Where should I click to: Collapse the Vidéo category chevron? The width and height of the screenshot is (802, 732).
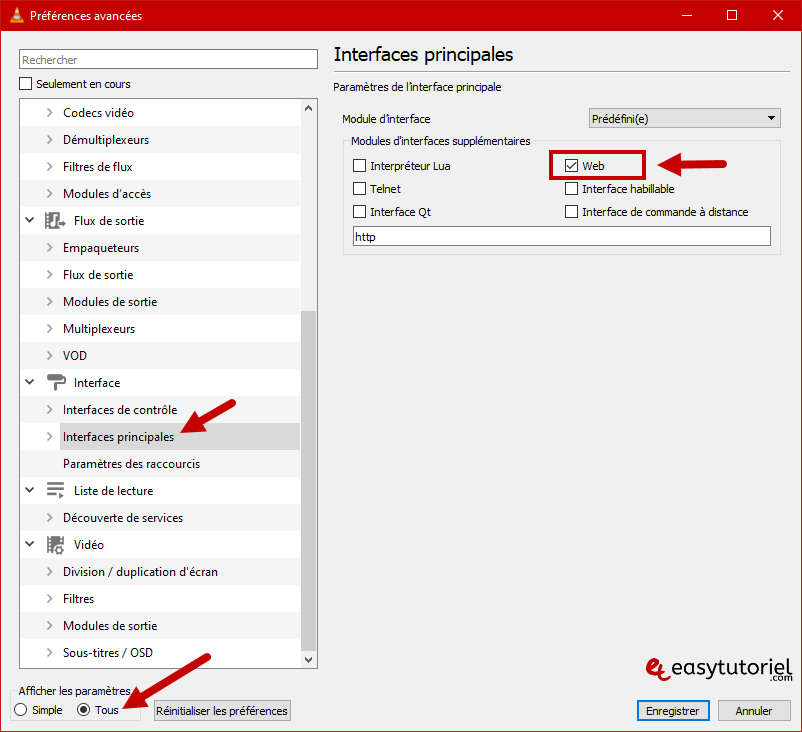[30, 544]
